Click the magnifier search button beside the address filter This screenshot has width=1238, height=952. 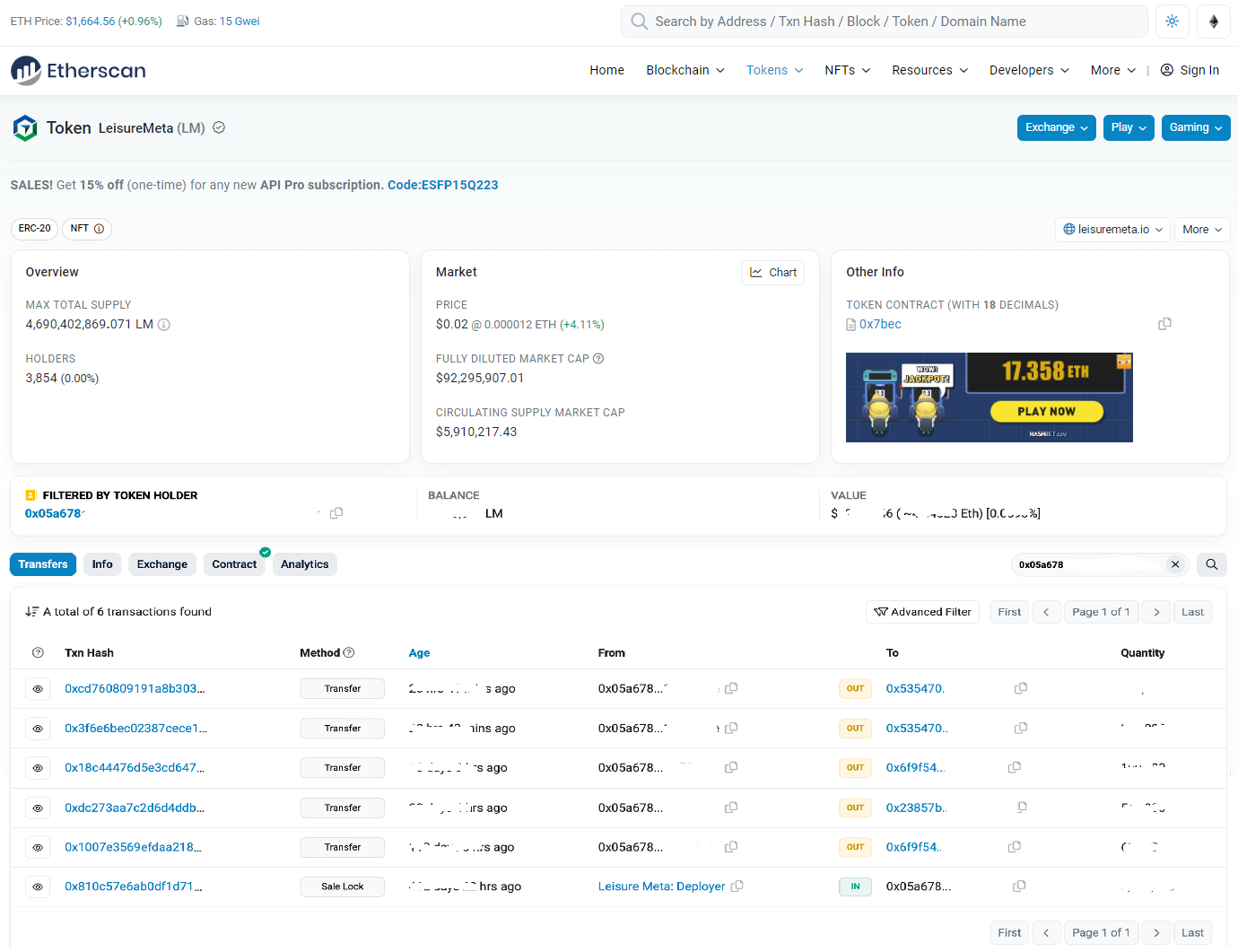[x=1211, y=564]
